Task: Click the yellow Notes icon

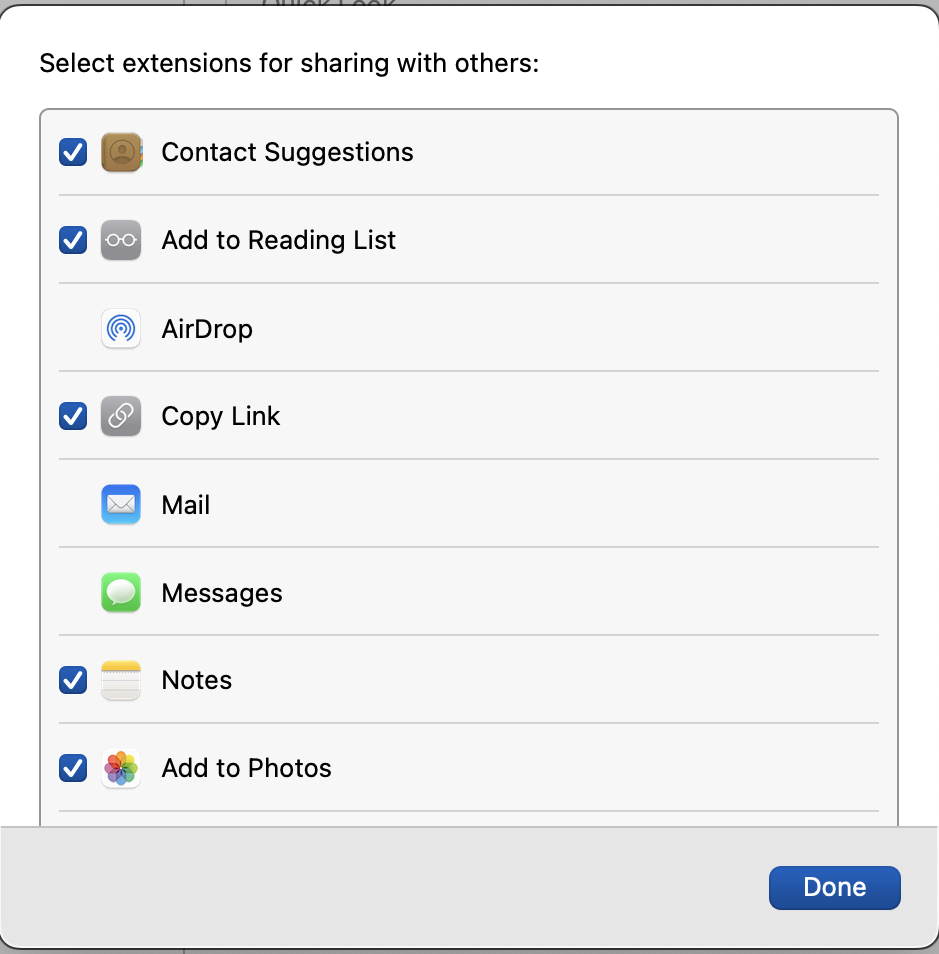Action: (121, 680)
